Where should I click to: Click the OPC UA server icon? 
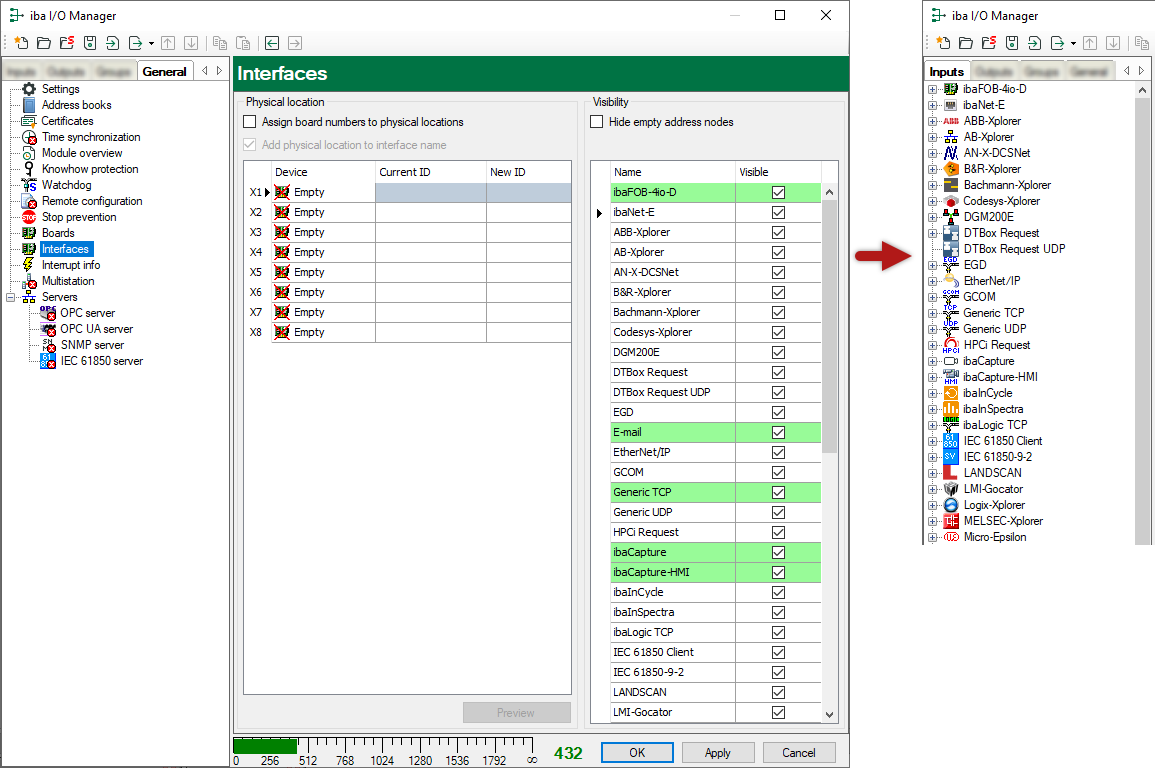48,329
